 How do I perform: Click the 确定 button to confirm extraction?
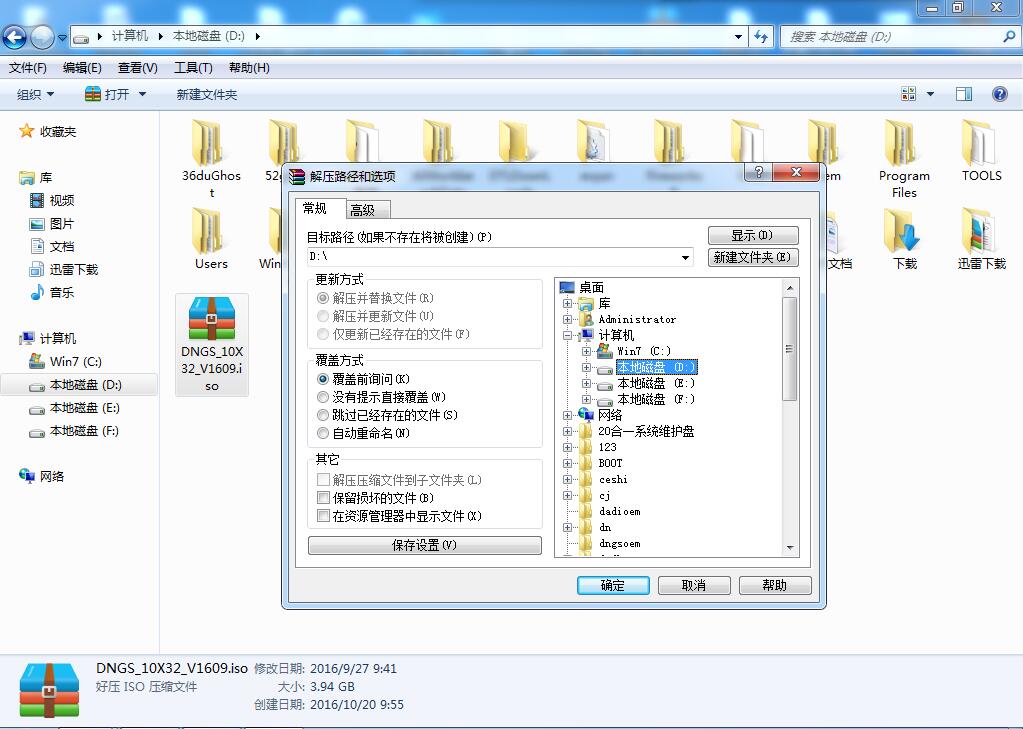(612, 585)
